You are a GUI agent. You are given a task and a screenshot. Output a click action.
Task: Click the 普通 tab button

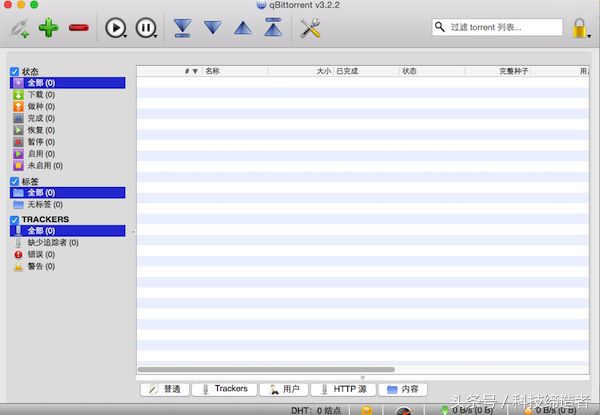pyautogui.click(x=164, y=389)
